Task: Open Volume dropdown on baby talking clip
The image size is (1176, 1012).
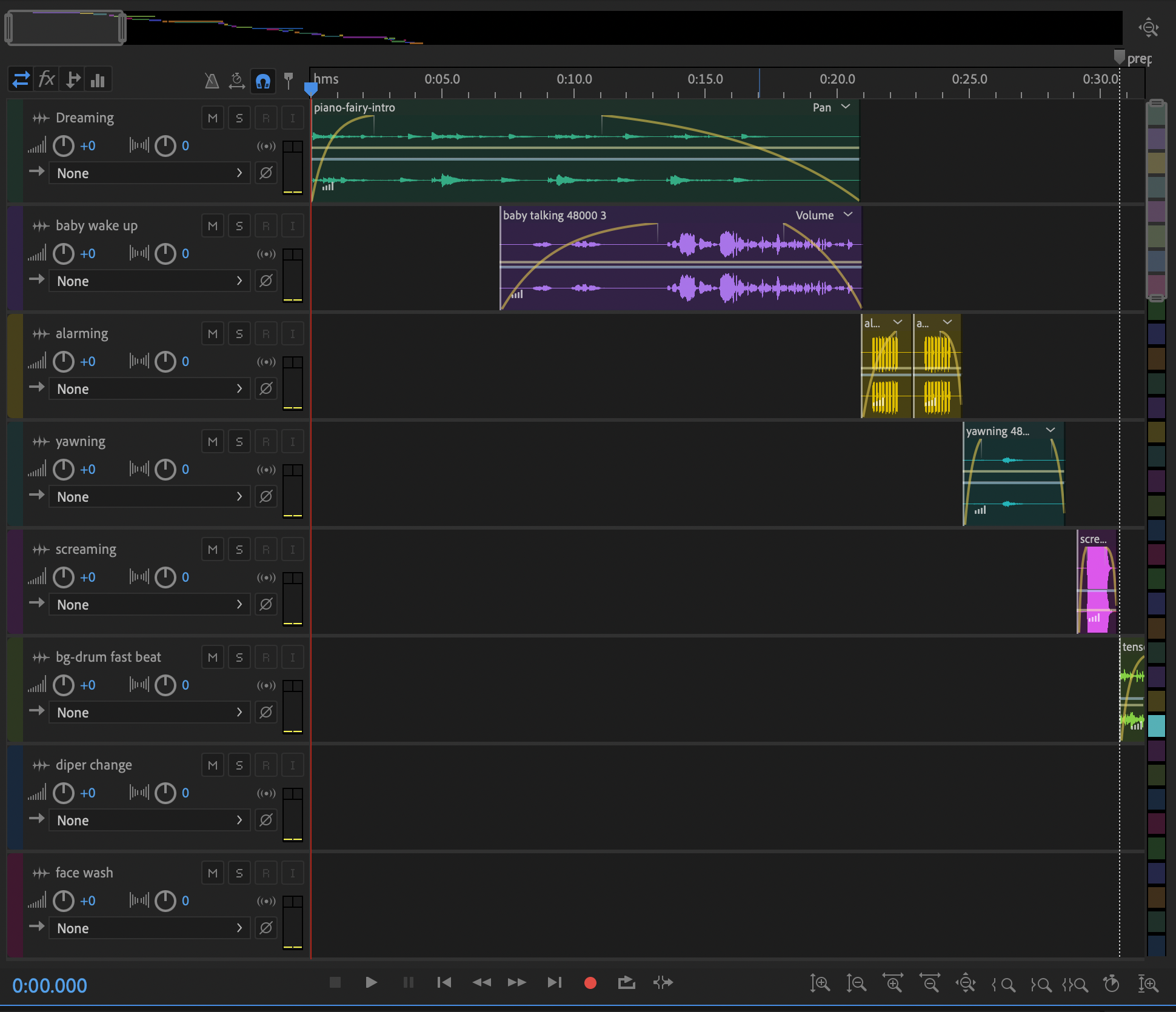Action: point(848,215)
